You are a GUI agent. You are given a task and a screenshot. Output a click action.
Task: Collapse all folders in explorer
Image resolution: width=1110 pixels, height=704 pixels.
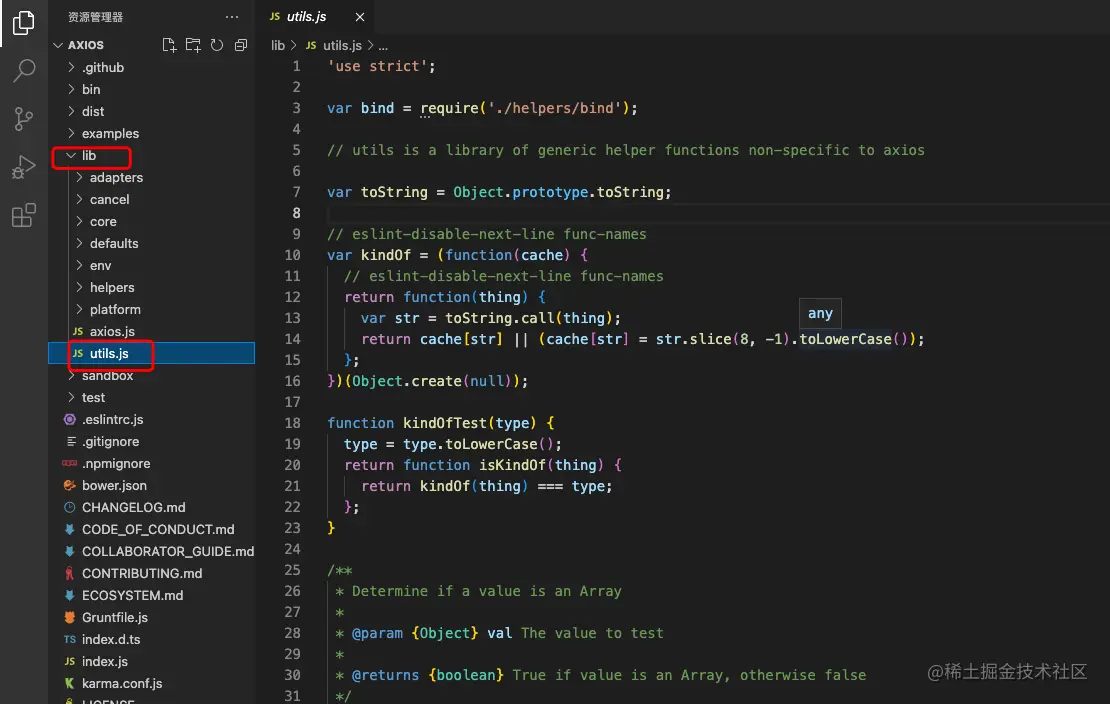241,45
